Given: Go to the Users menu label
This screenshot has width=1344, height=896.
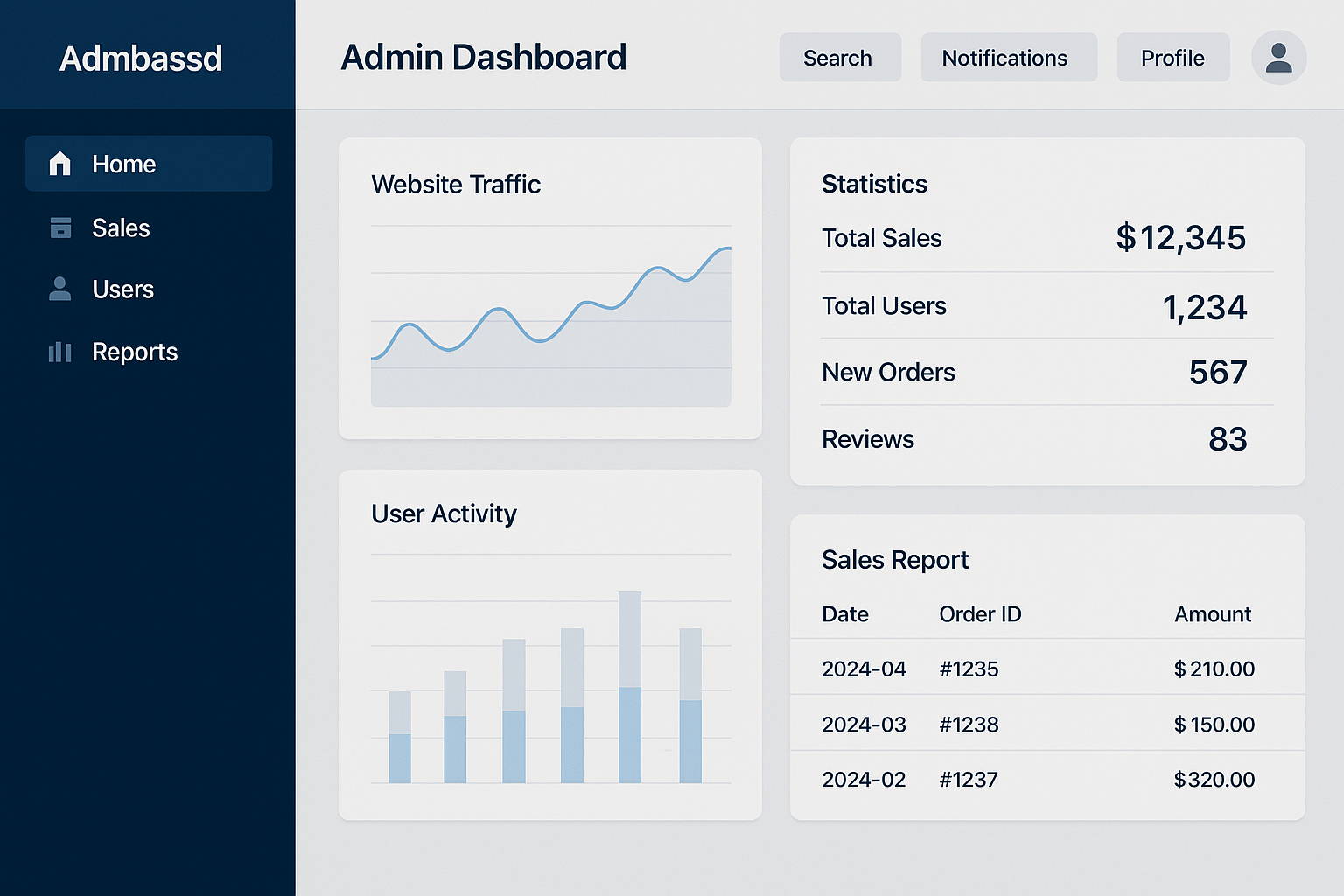Looking at the screenshot, I should pyautogui.click(x=122, y=290).
